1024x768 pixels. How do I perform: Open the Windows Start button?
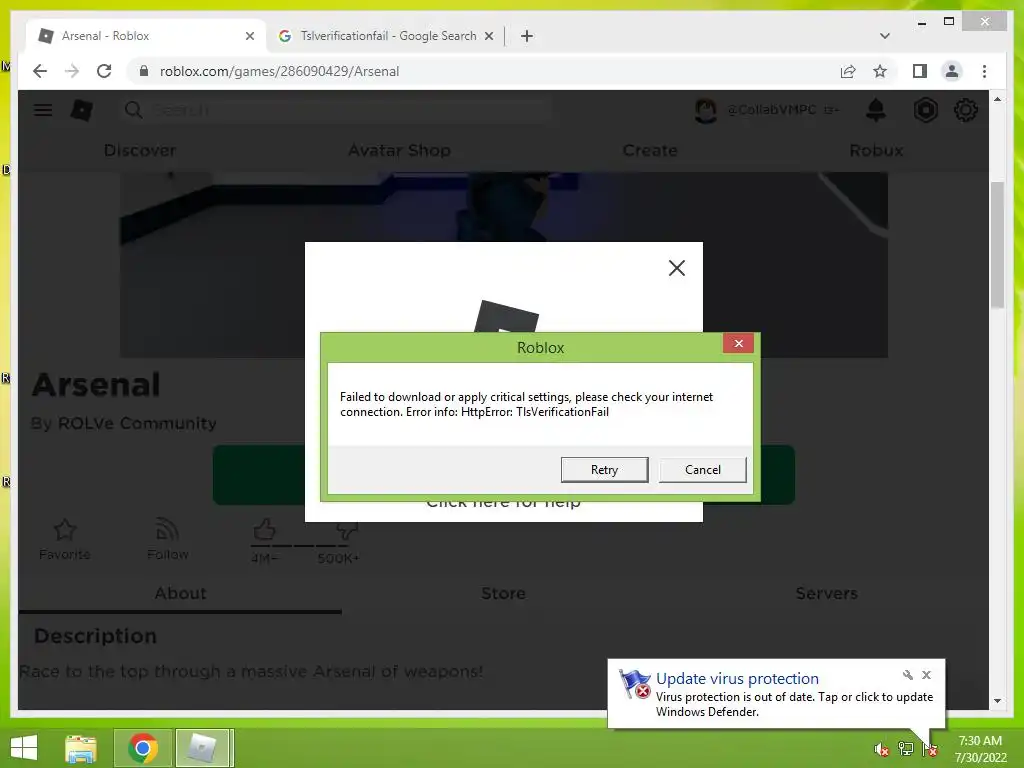pos(24,748)
